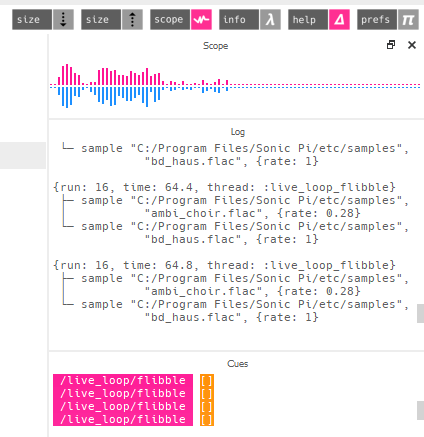Click the Log panel title

click(x=238, y=132)
